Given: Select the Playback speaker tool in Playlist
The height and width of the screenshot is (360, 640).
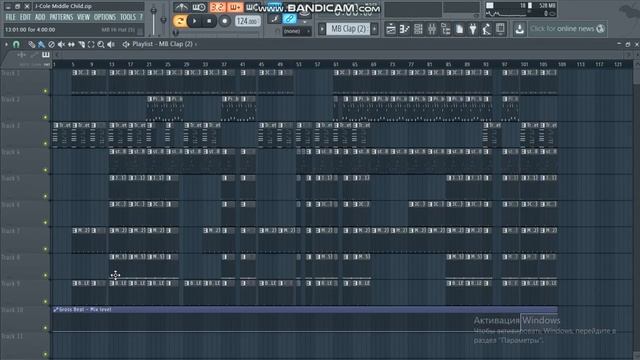Looking at the screenshot, I should pos(111,44).
